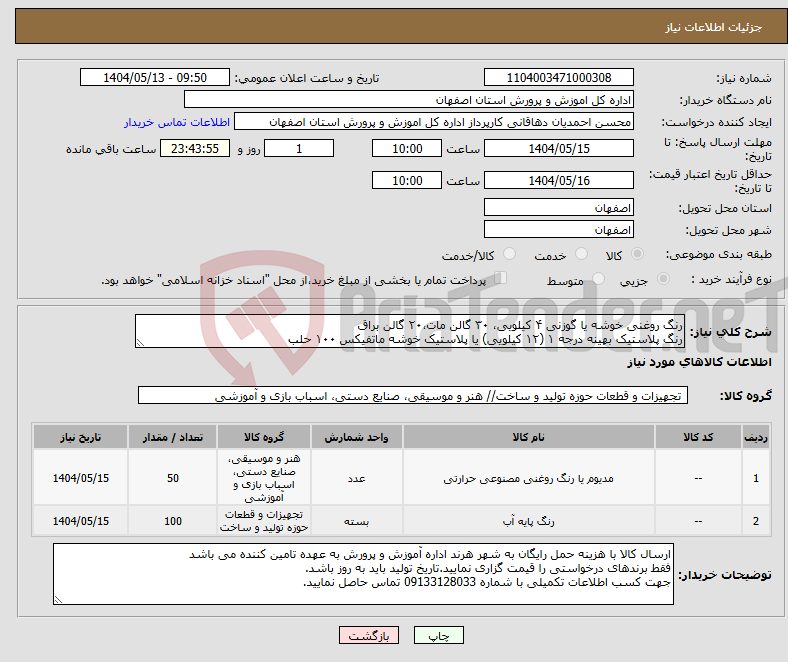
Task: Click the need date in row 2
Action: coord(81,521)
